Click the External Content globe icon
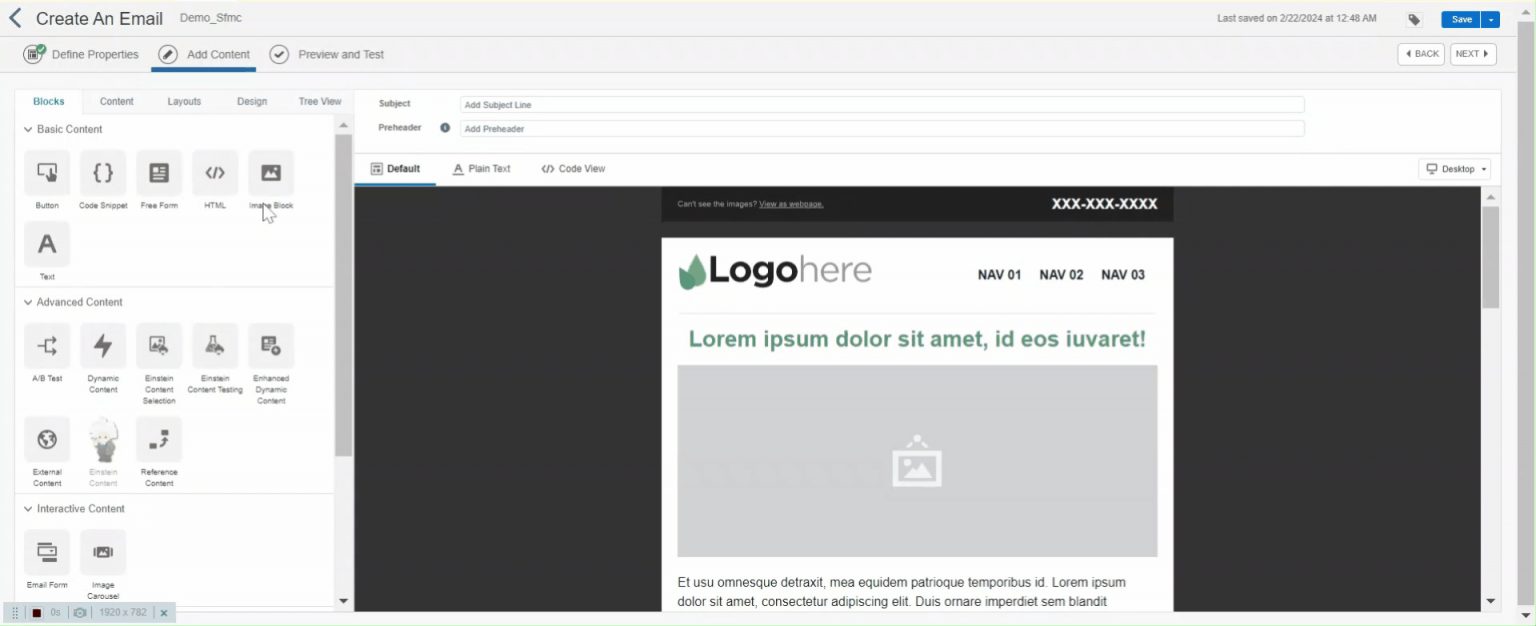Image resolution: width=1536 pixels, height=626 pixels. click(47, 439)
